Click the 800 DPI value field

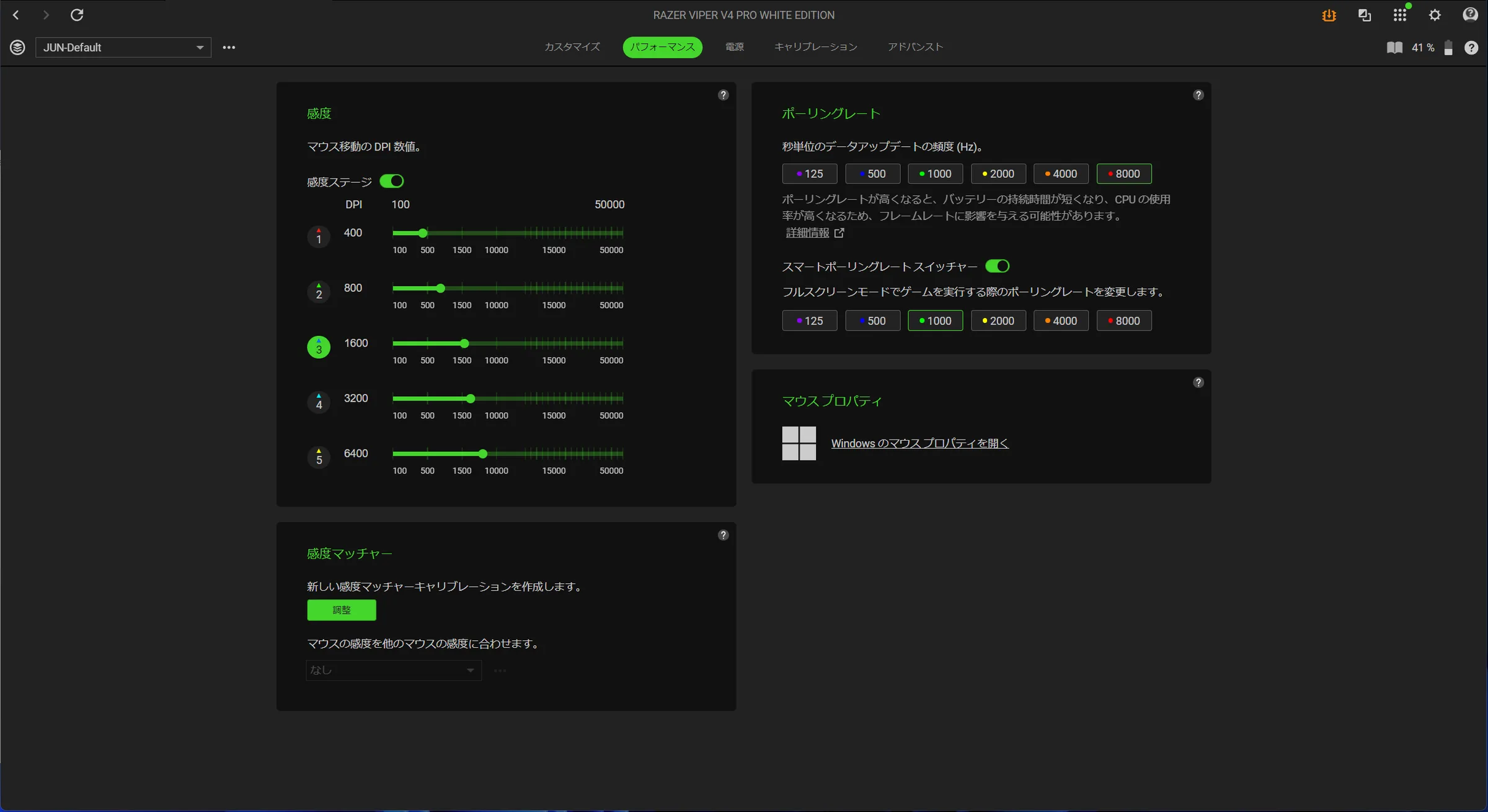pos(353,288)
